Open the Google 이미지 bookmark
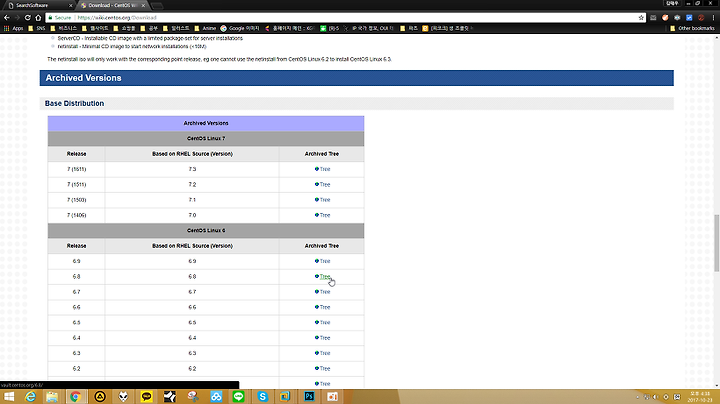 pos(240,28)
